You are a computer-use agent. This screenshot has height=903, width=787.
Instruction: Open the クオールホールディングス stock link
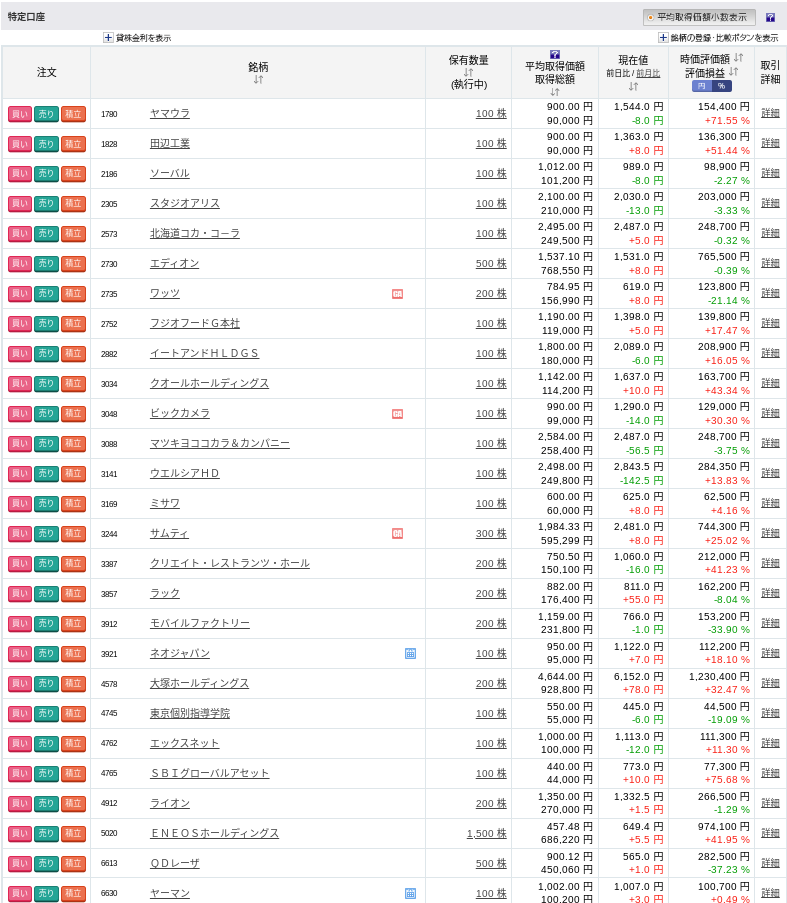pos(210,384)
